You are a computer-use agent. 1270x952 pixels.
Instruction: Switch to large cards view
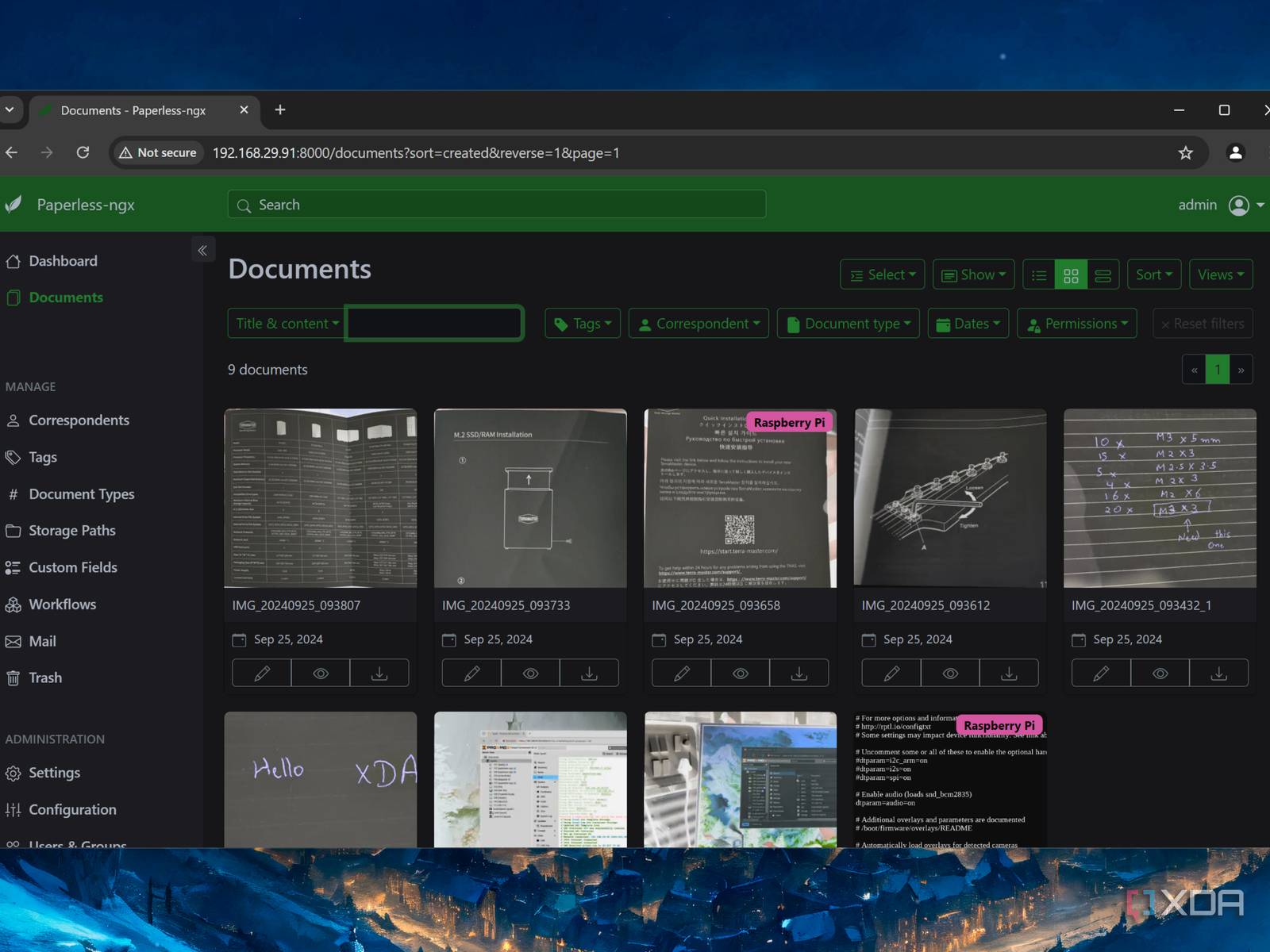1103,275
